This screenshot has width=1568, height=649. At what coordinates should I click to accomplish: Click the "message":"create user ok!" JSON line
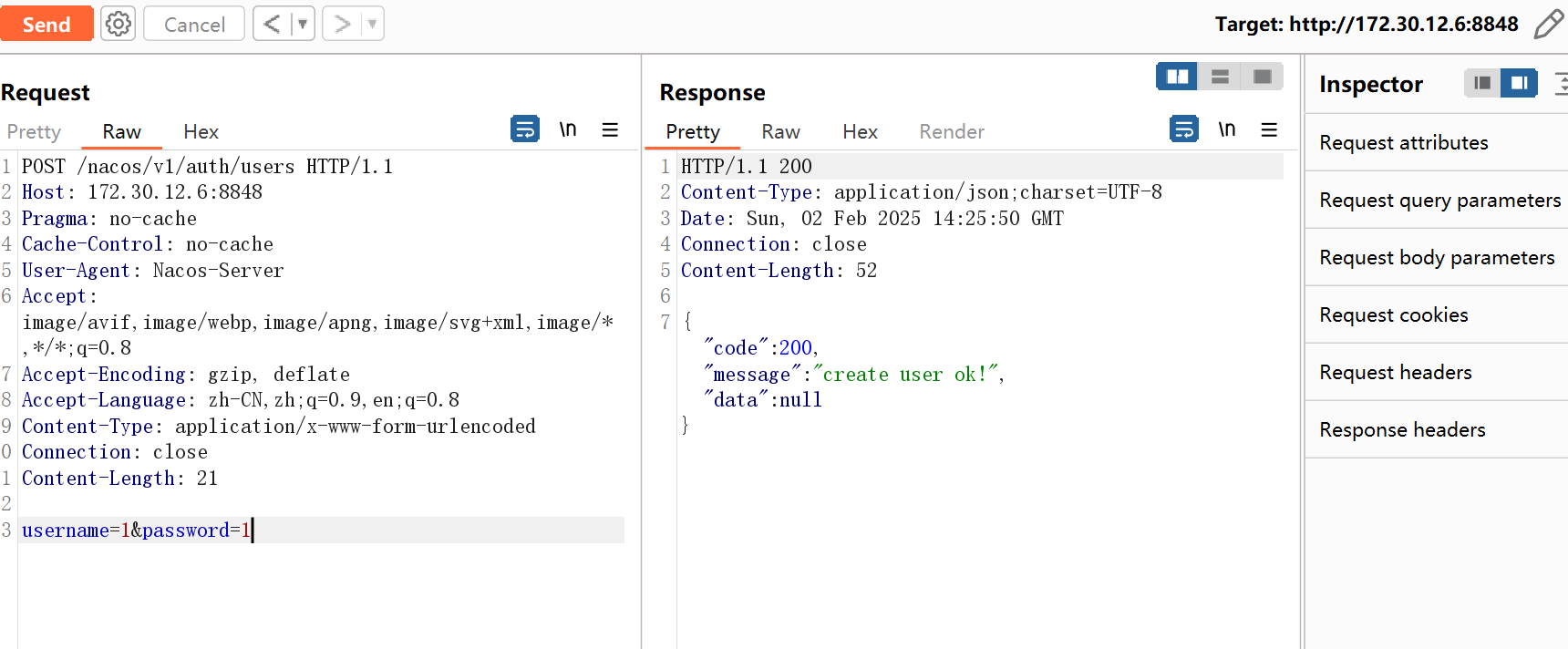(854, 375)
